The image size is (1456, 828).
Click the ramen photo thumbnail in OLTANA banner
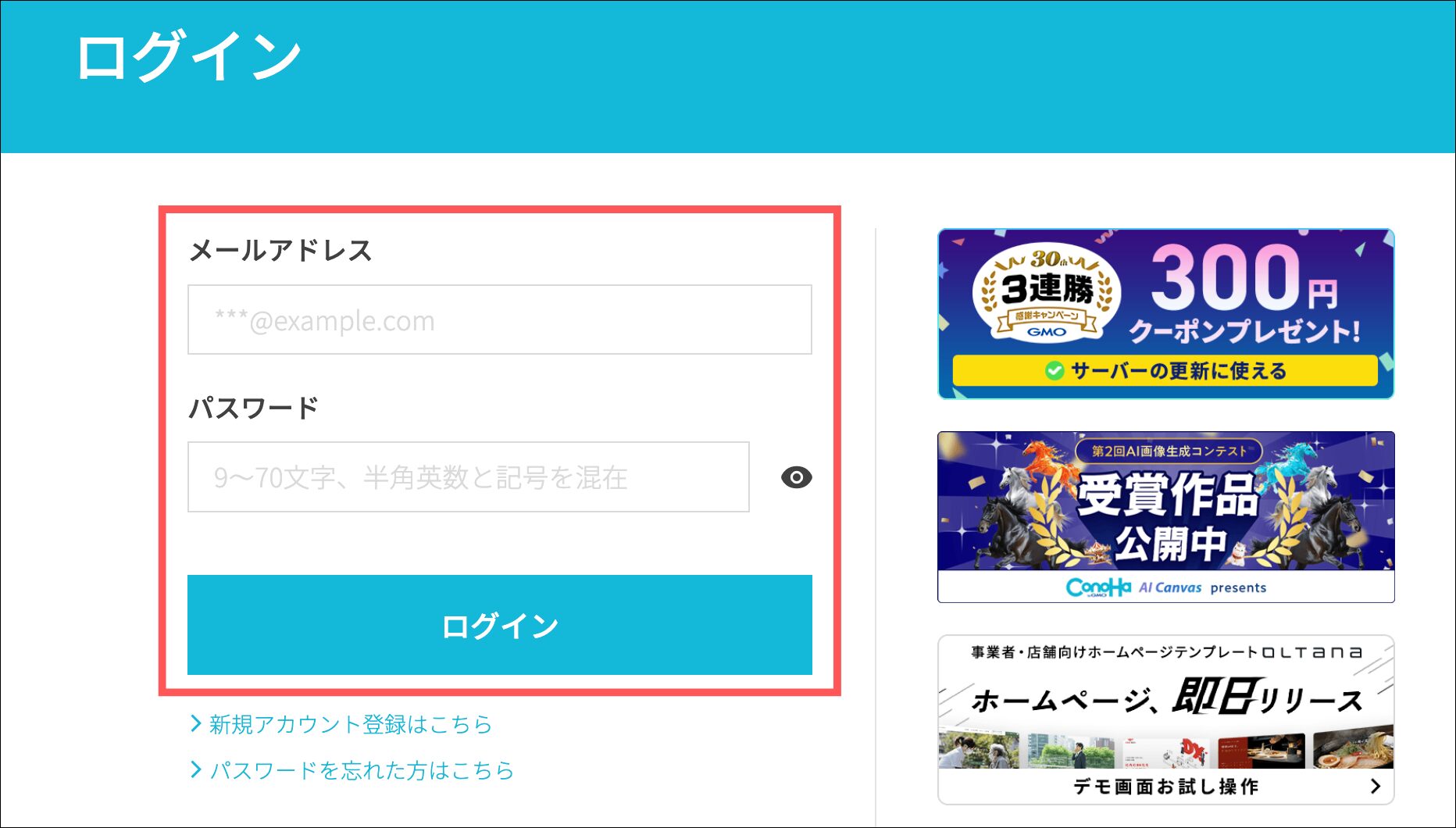1353,751
